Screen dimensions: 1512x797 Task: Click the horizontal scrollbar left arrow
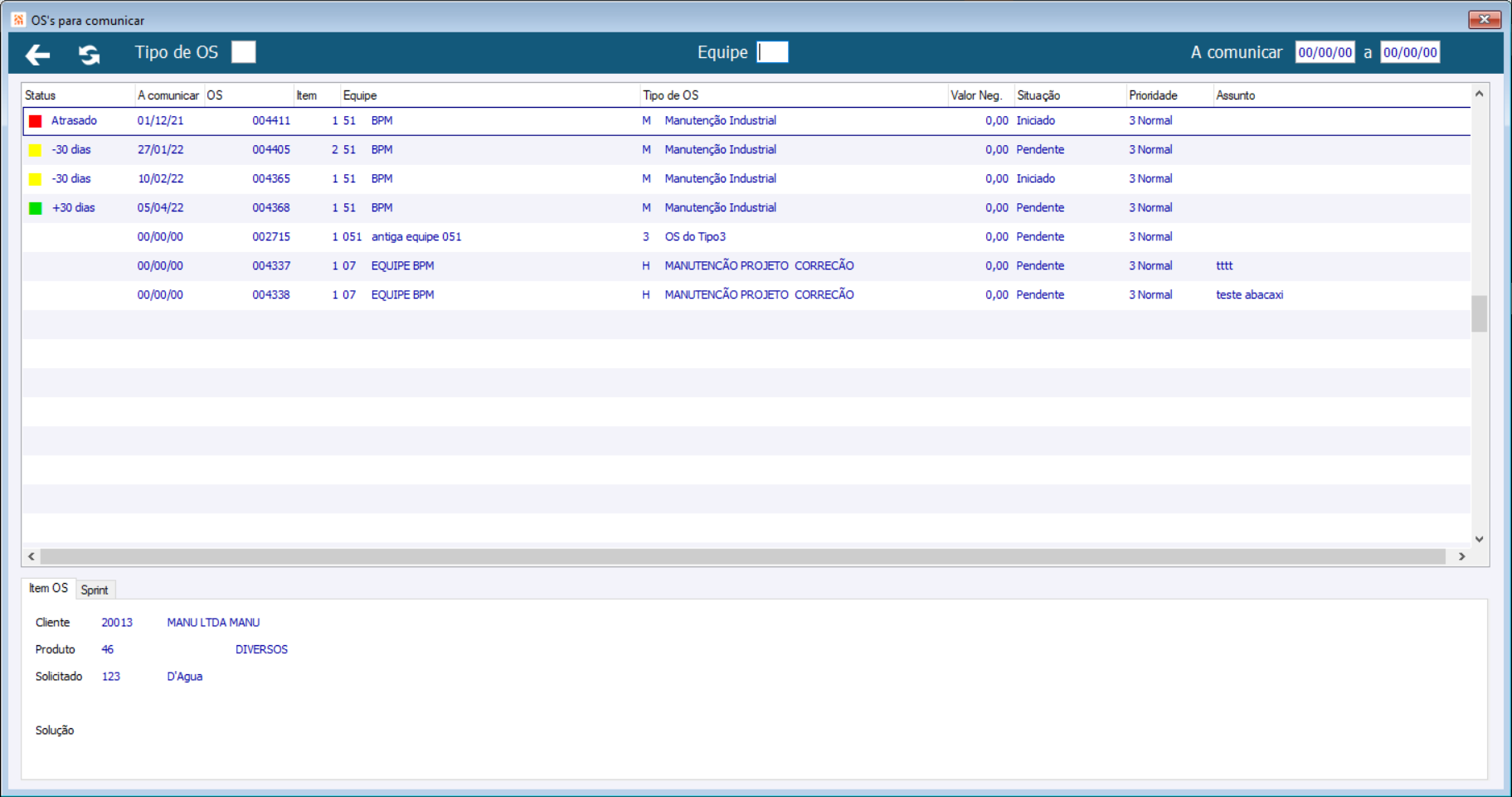(32, 556)
